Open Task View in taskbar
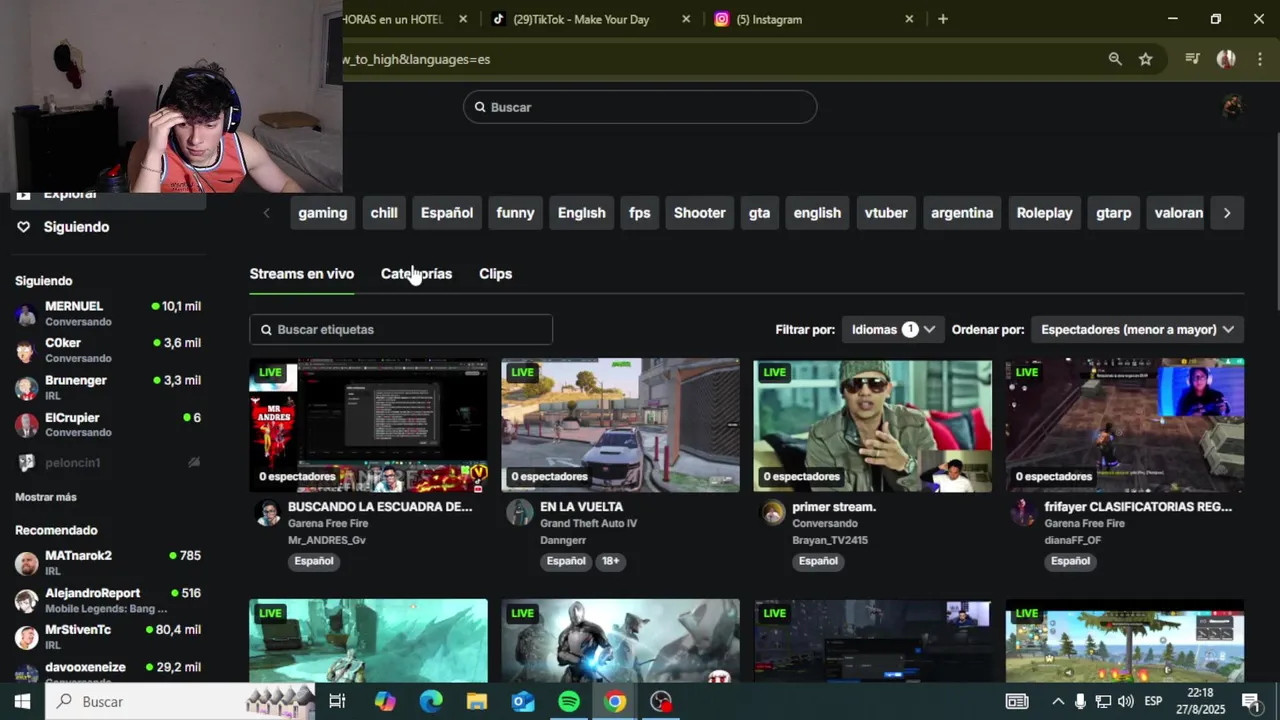 click(337, 701)
